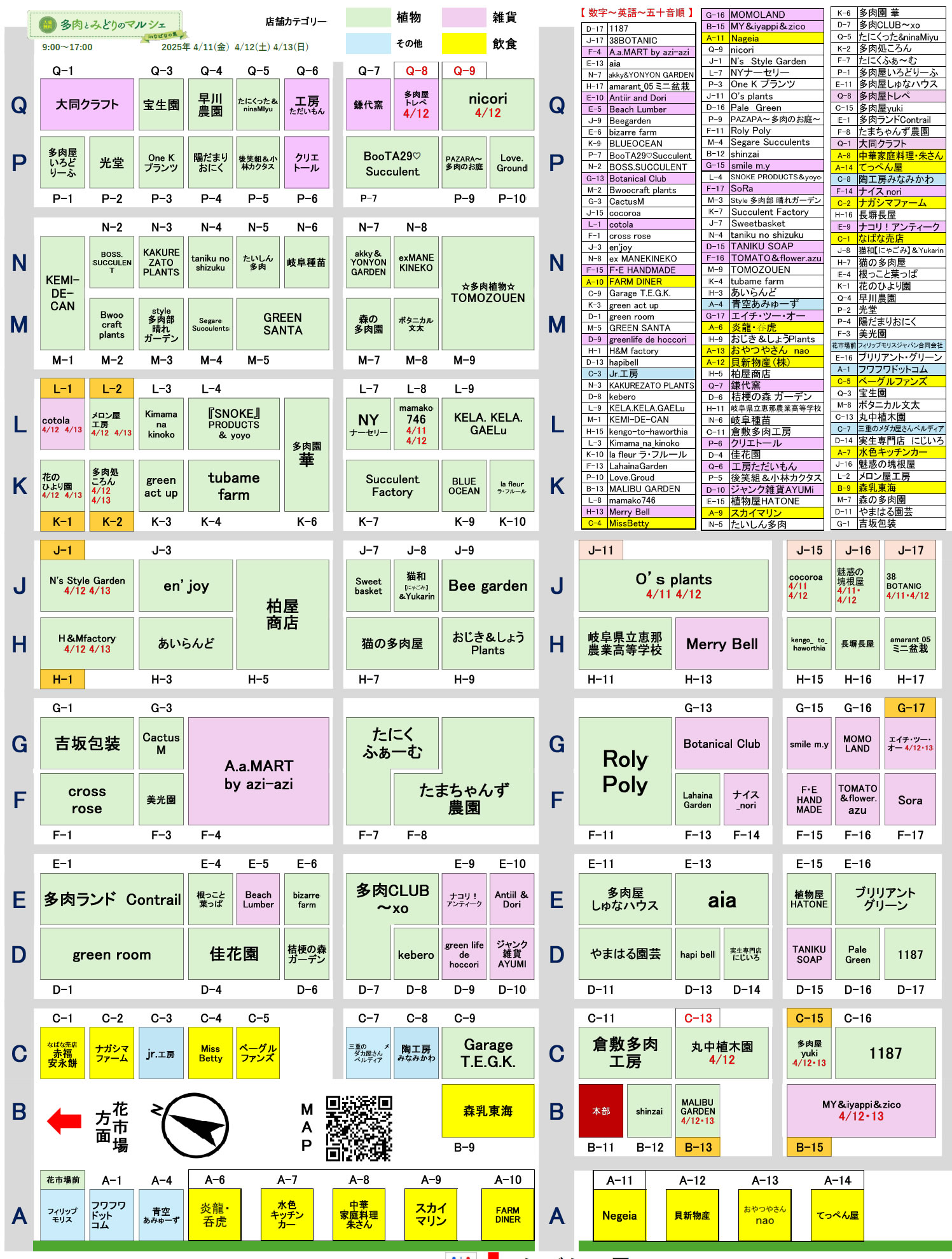Image resolution: width=952 pixels, height=1259 pixels.
Task: Click the blue その他 legend swatch
Action: (x=368, y=44)
